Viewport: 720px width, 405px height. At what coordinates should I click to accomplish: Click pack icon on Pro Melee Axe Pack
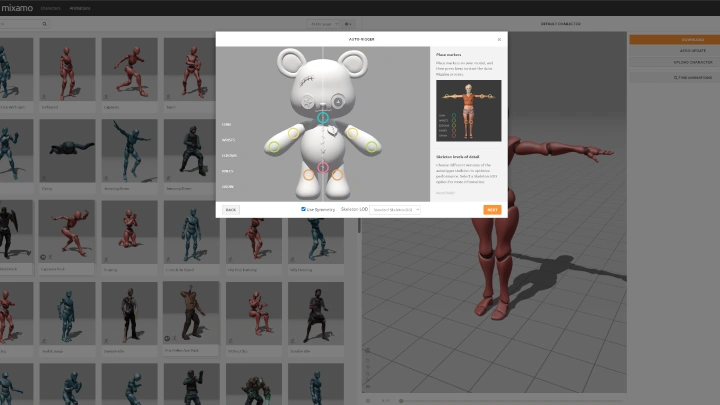167,338
